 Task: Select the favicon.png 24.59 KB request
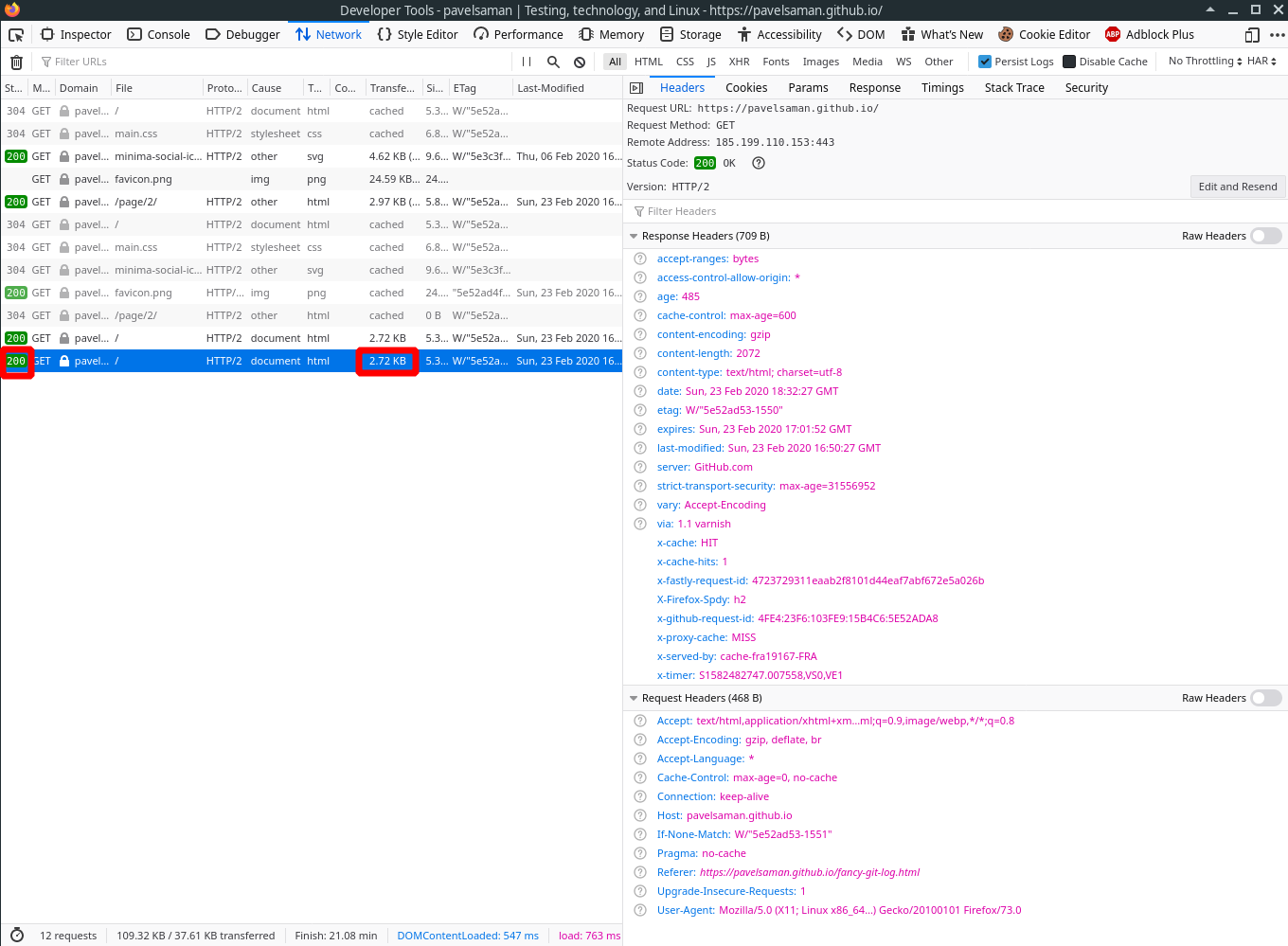pos(312,179)
